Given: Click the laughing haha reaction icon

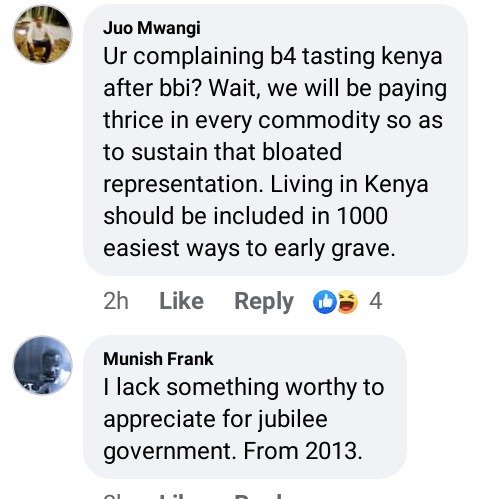Looking at the screenshot, I should click(x=347, y=302).
